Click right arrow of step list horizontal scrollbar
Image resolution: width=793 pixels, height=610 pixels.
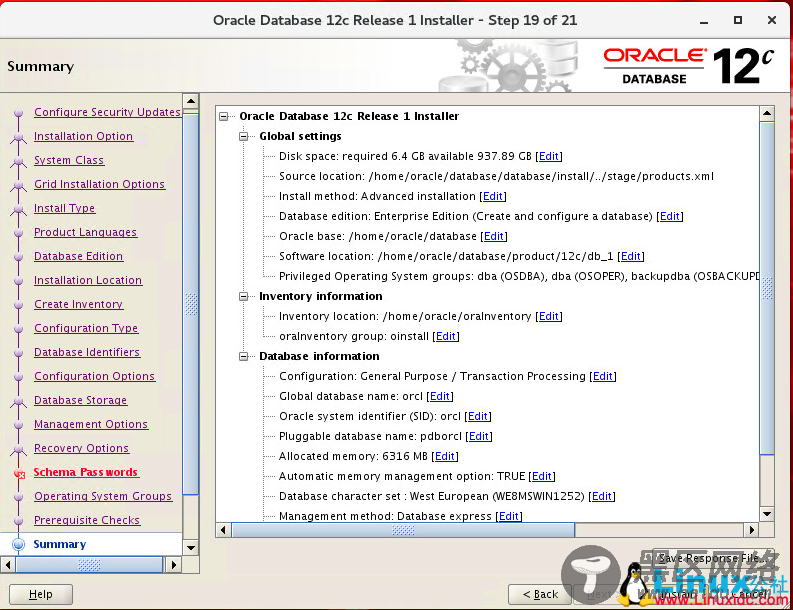pyautogui.click(x=174, y=564)
